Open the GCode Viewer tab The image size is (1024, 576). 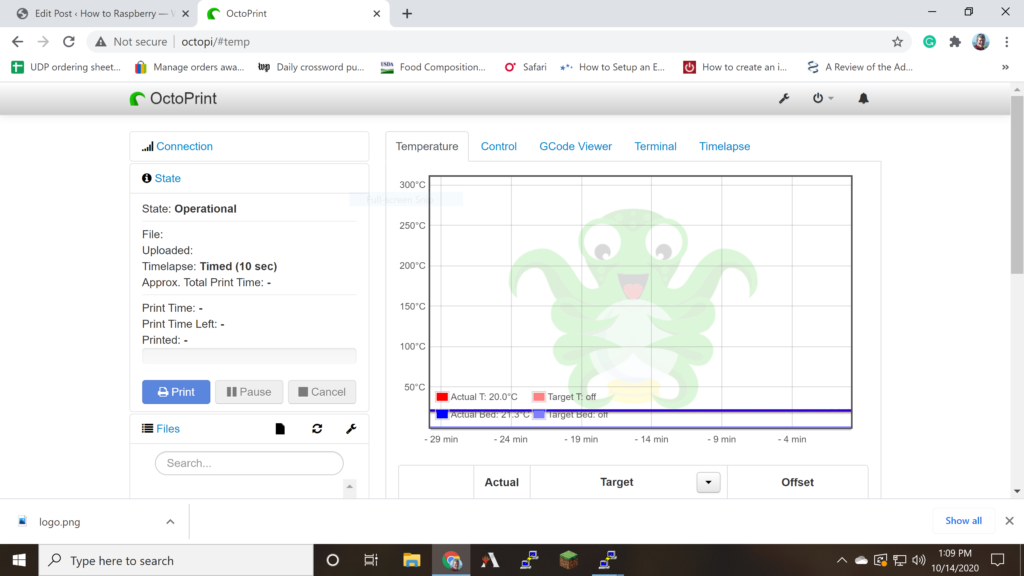575,146
